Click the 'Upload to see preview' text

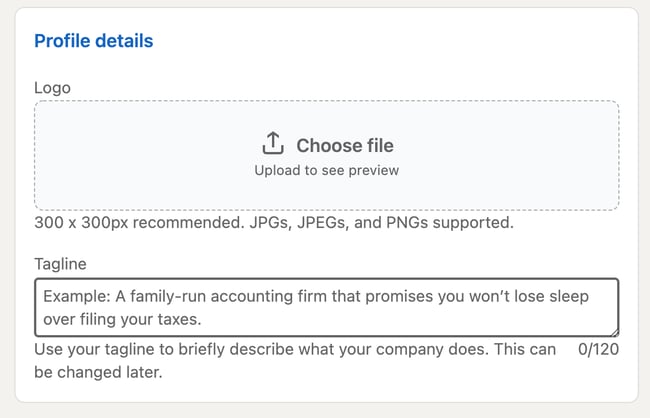326,171
